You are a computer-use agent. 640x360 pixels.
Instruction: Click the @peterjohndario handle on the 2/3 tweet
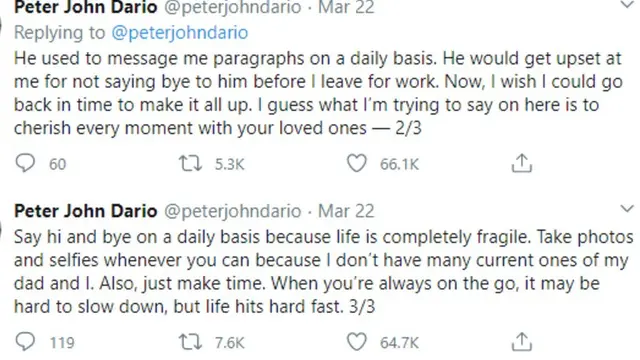(x=233, y=7)
